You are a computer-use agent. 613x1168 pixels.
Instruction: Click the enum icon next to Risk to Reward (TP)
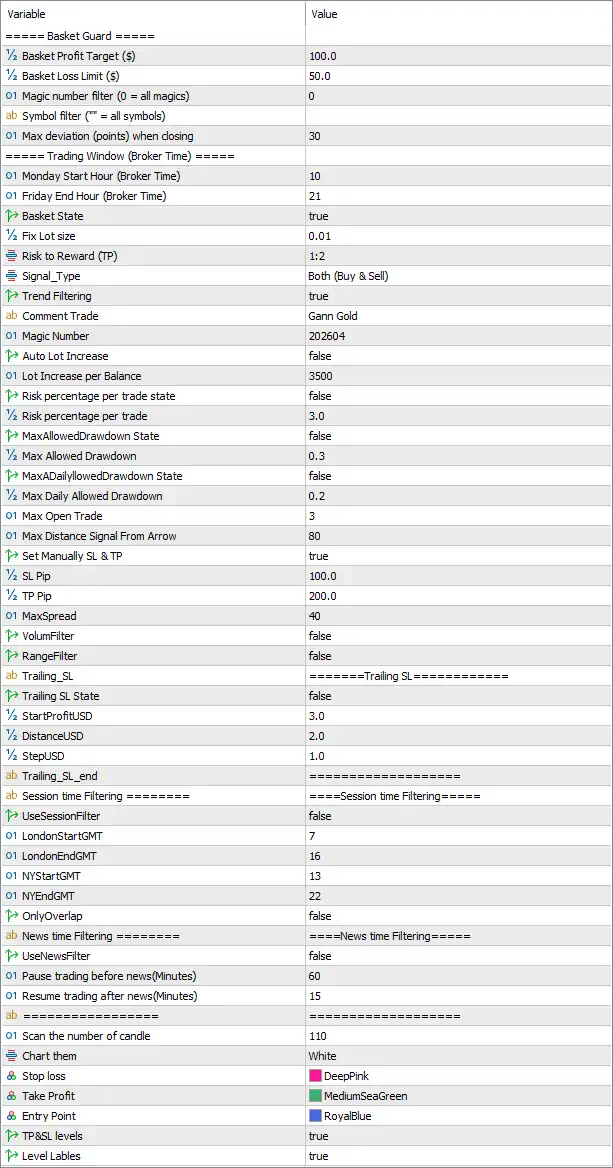click(11, 256)
